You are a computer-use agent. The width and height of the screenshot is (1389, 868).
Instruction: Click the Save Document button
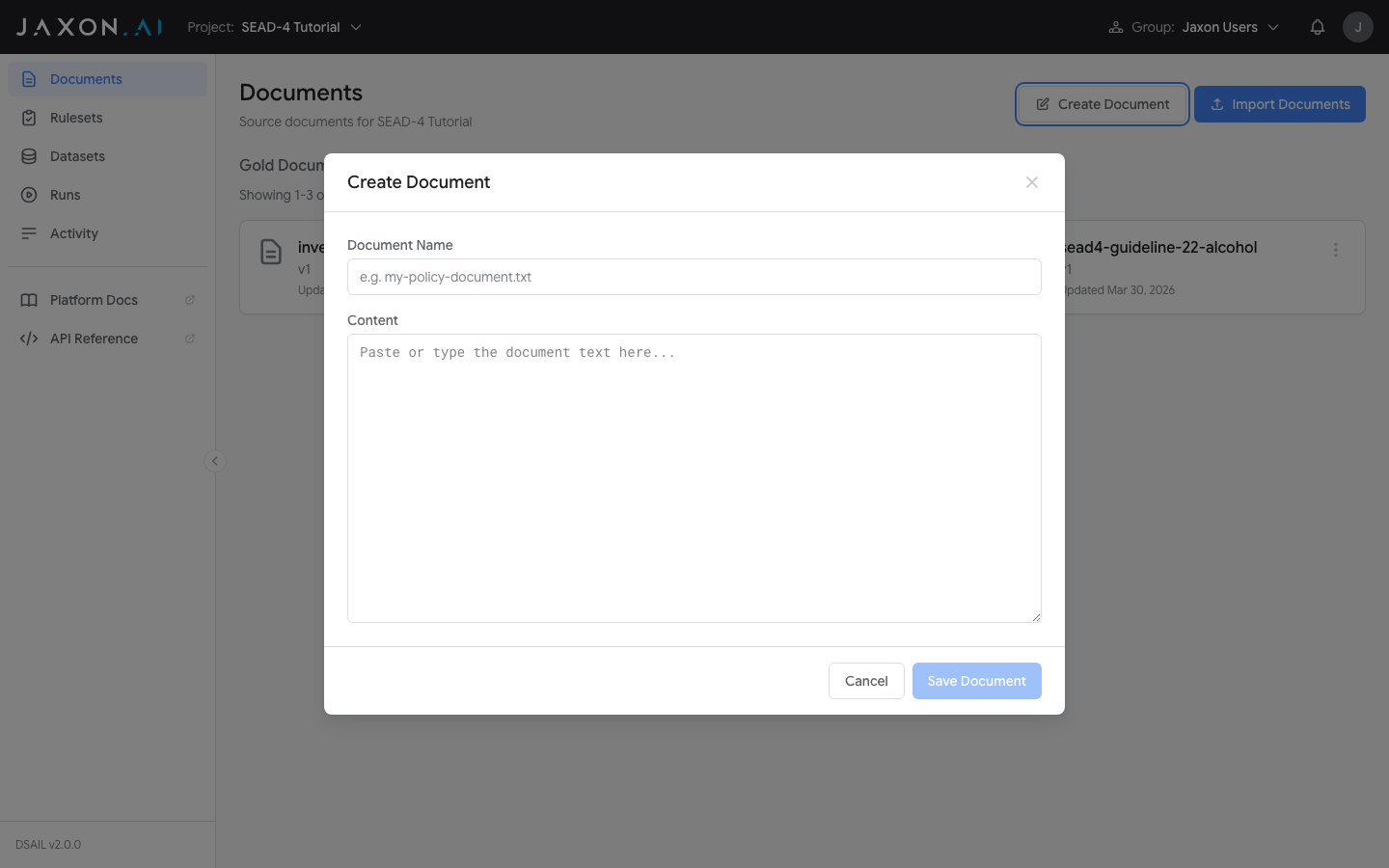point(976,681)
